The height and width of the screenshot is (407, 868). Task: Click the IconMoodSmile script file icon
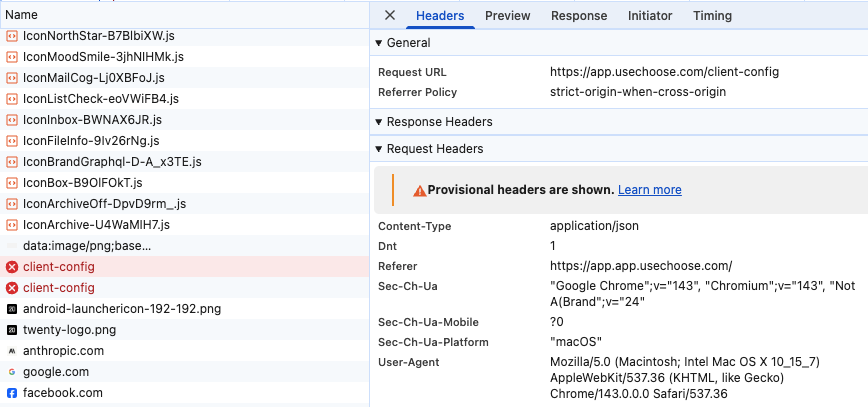pyautogui.click(x=12, y=57)
